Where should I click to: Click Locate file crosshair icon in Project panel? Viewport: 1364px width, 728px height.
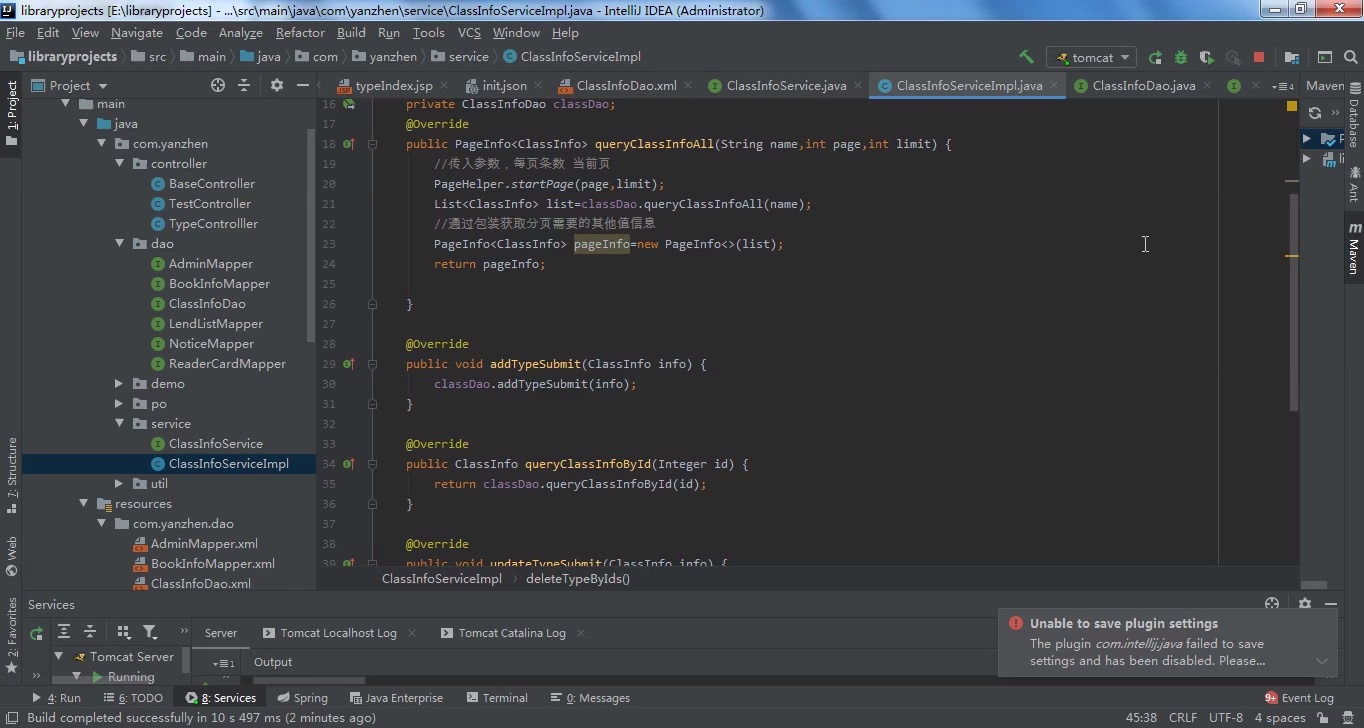click(x=218, y=86)
